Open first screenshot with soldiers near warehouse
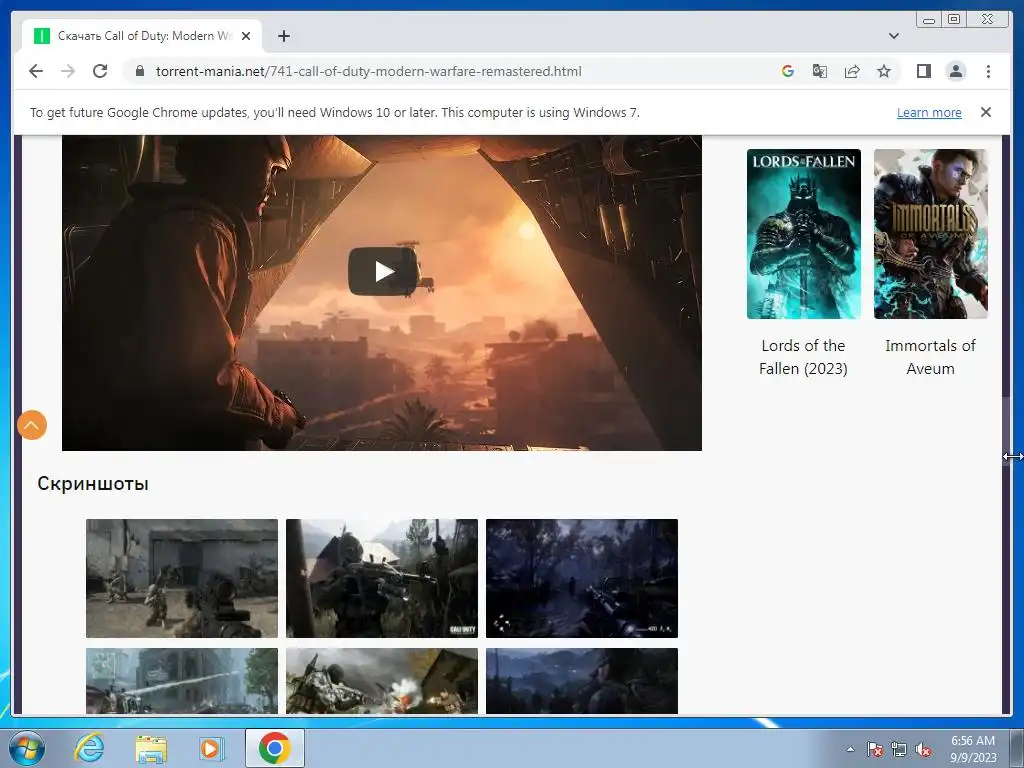 coord(182,578)
